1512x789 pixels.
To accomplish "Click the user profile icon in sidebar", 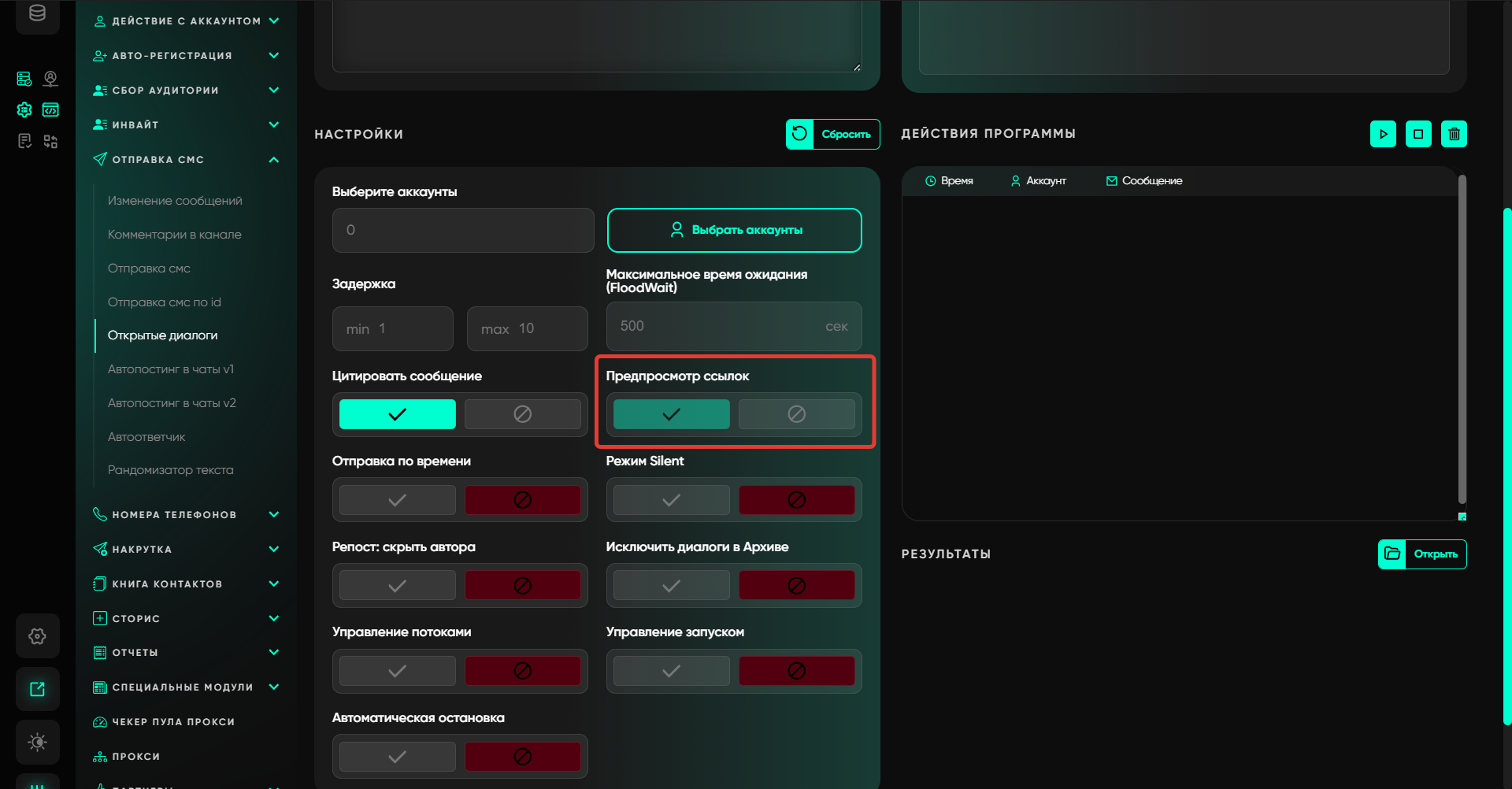I will click(x=50, y=79).
